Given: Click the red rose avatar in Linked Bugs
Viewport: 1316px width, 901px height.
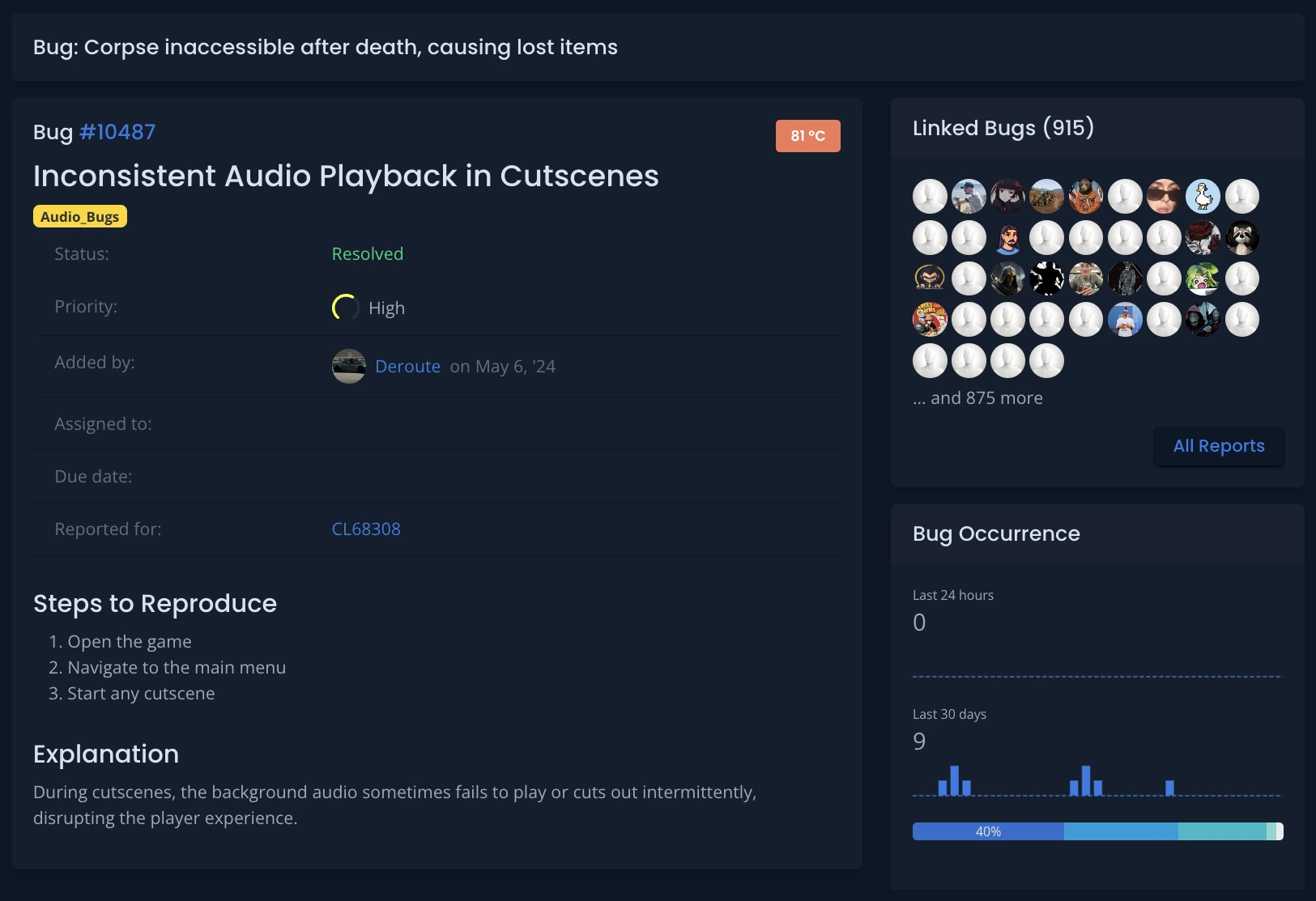Looking at the screenshot, I should tap(1203, 237).
